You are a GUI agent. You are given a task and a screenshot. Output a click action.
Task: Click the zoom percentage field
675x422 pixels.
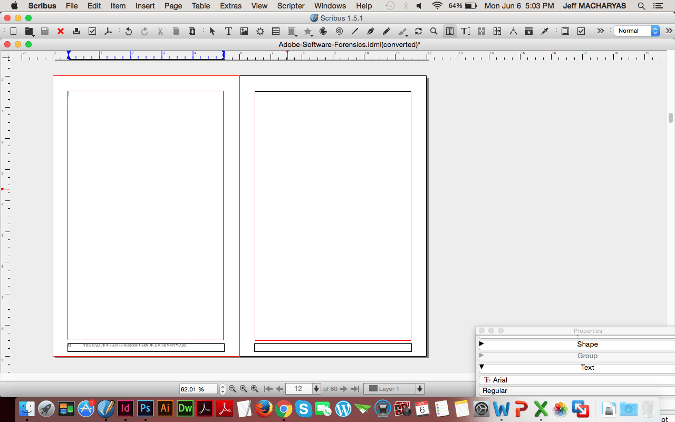pyautogui.click(x=198, y=388)
